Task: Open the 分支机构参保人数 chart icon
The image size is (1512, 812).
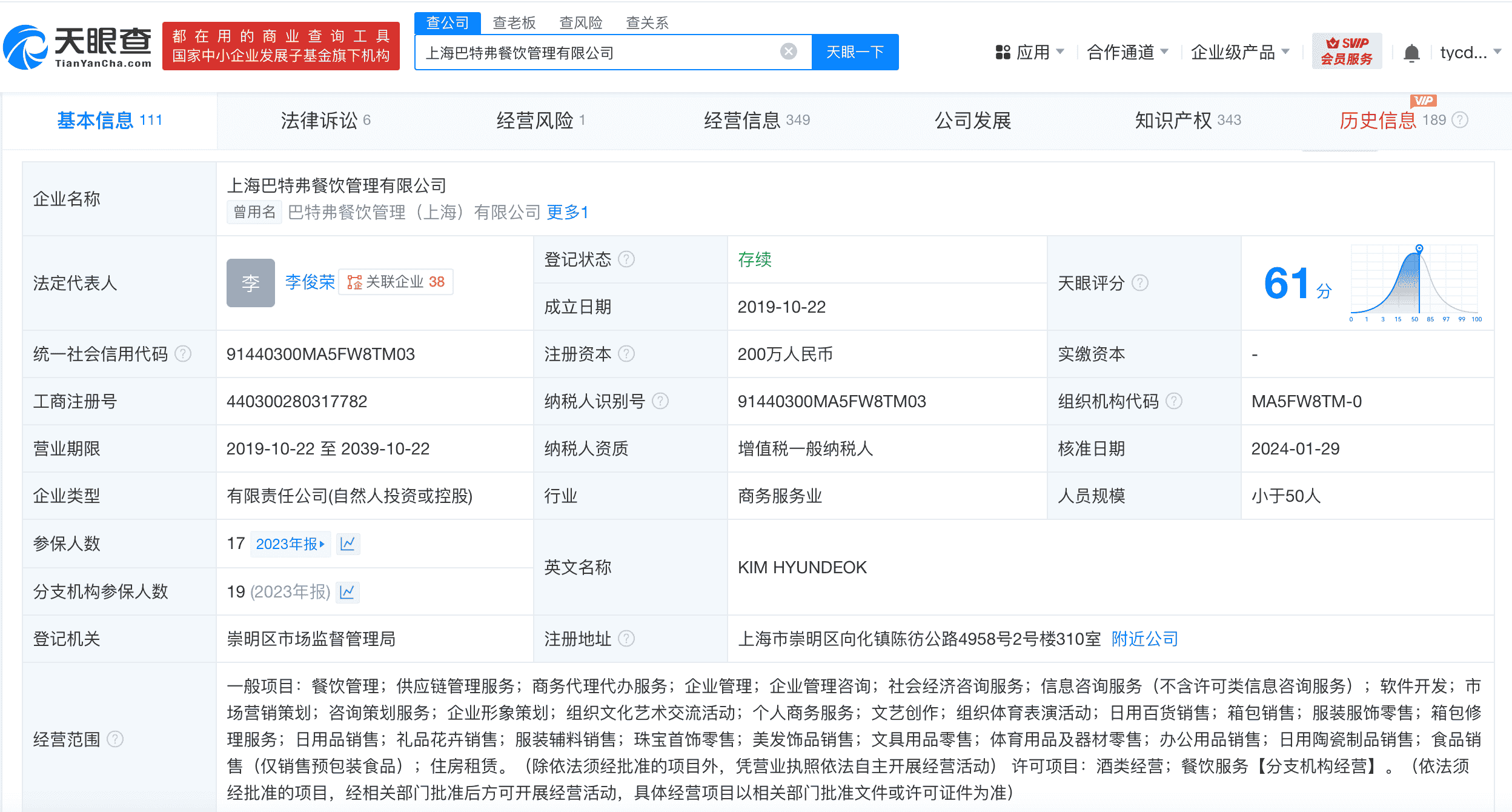Action: pos(348,592)
